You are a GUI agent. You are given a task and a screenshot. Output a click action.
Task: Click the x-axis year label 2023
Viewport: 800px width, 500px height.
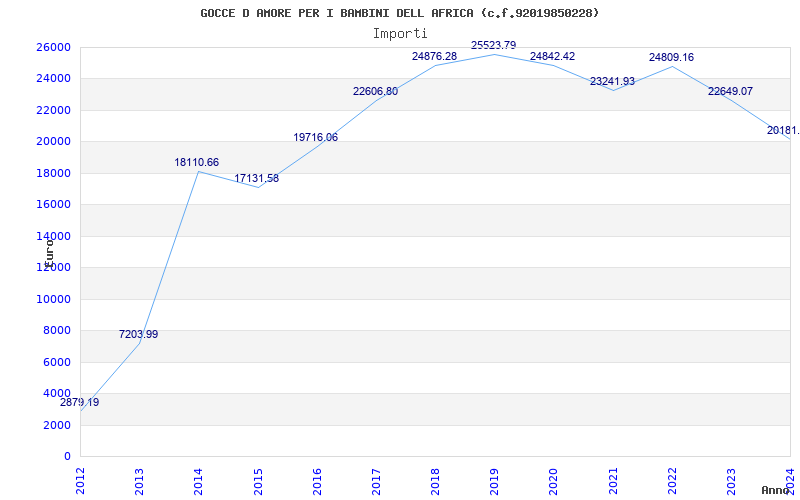[731, 481]
